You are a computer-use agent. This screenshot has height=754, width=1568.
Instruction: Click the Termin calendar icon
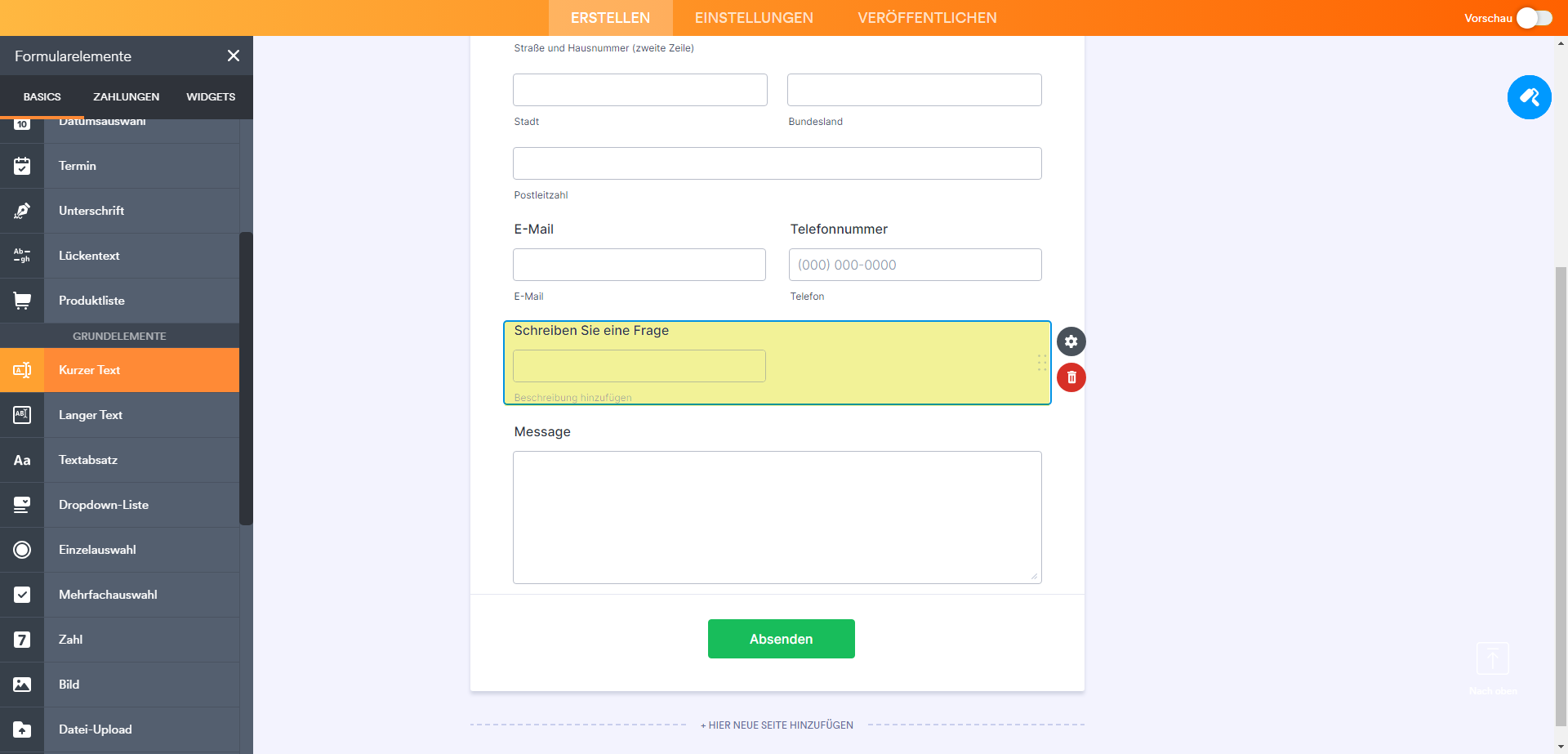pos(22,166)
